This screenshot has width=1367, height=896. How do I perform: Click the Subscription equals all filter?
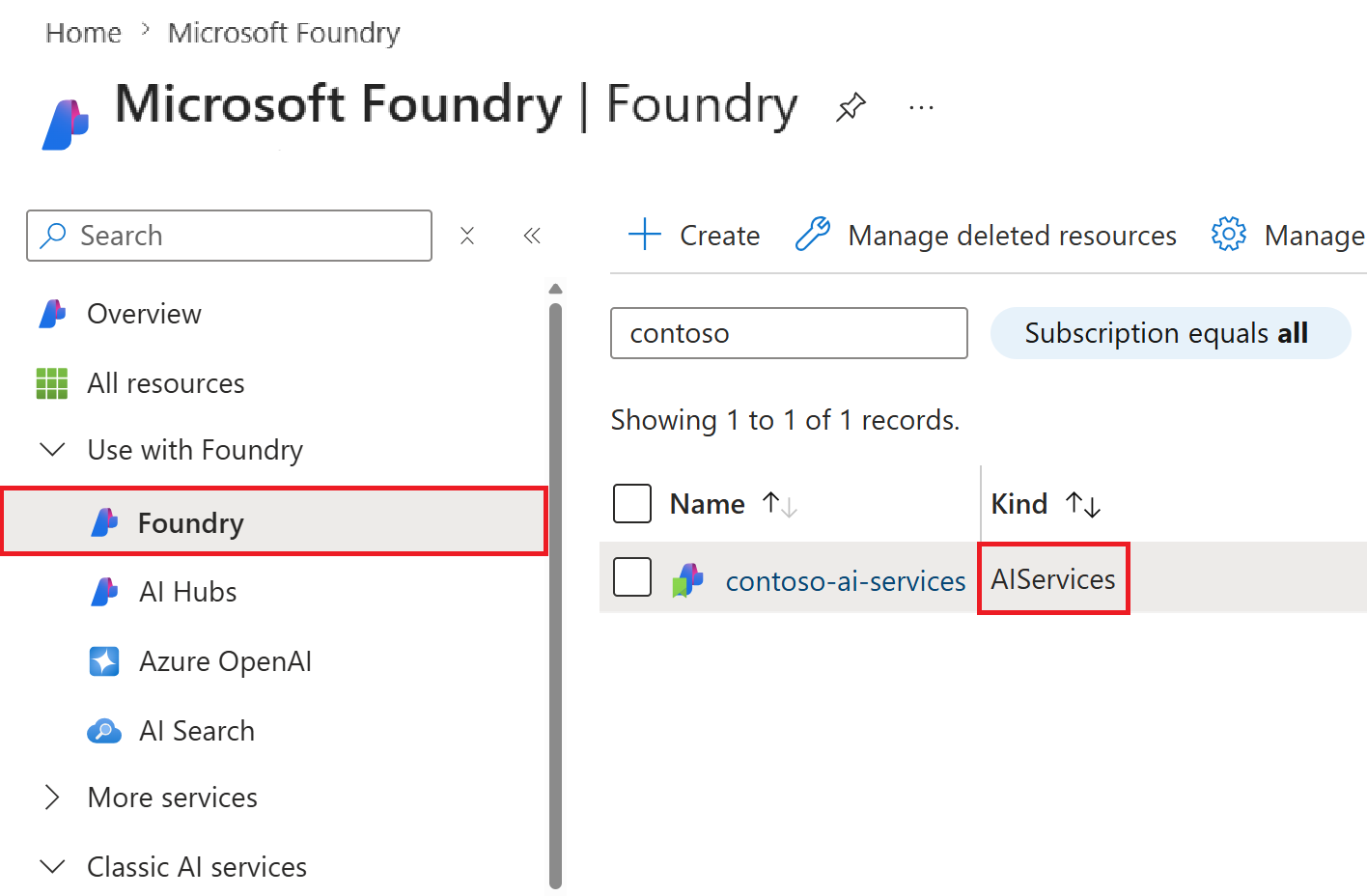pos(1170,333)
